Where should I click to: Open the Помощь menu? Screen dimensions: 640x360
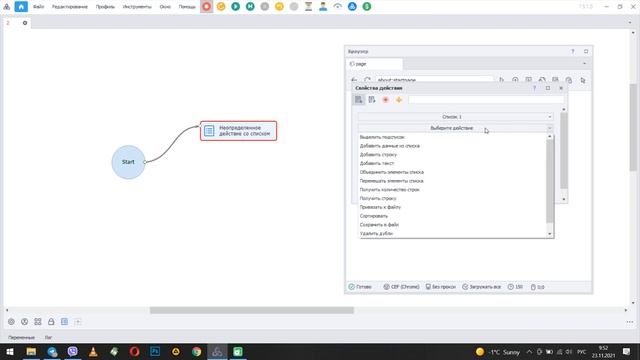187,7
